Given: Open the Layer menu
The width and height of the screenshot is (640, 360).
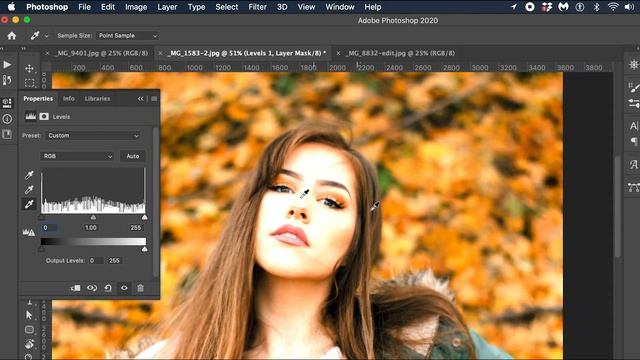Looking at the screenshot, I should 167,7.
